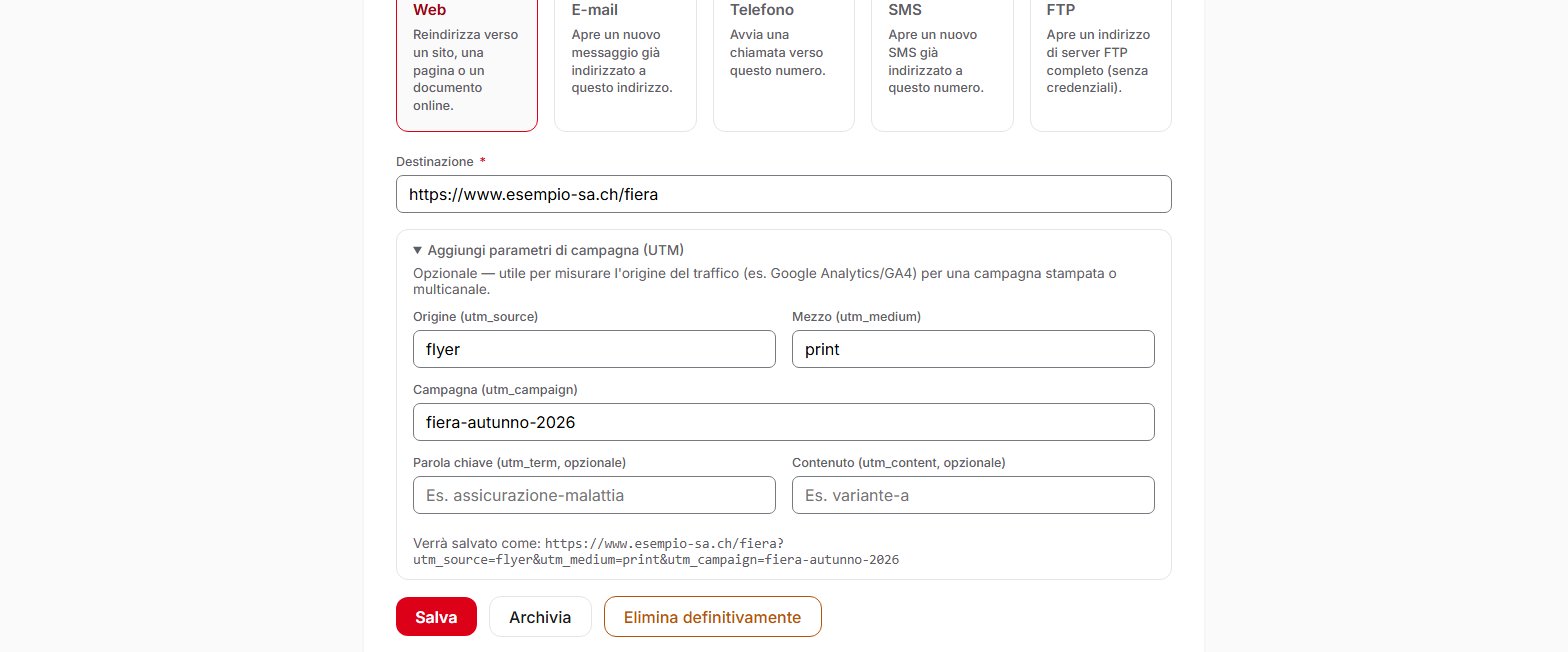The height and width of the screenshot is (652, 1568).
Task: Click the Campagna (utm_campaign) field
Action: tap(783, 422)
